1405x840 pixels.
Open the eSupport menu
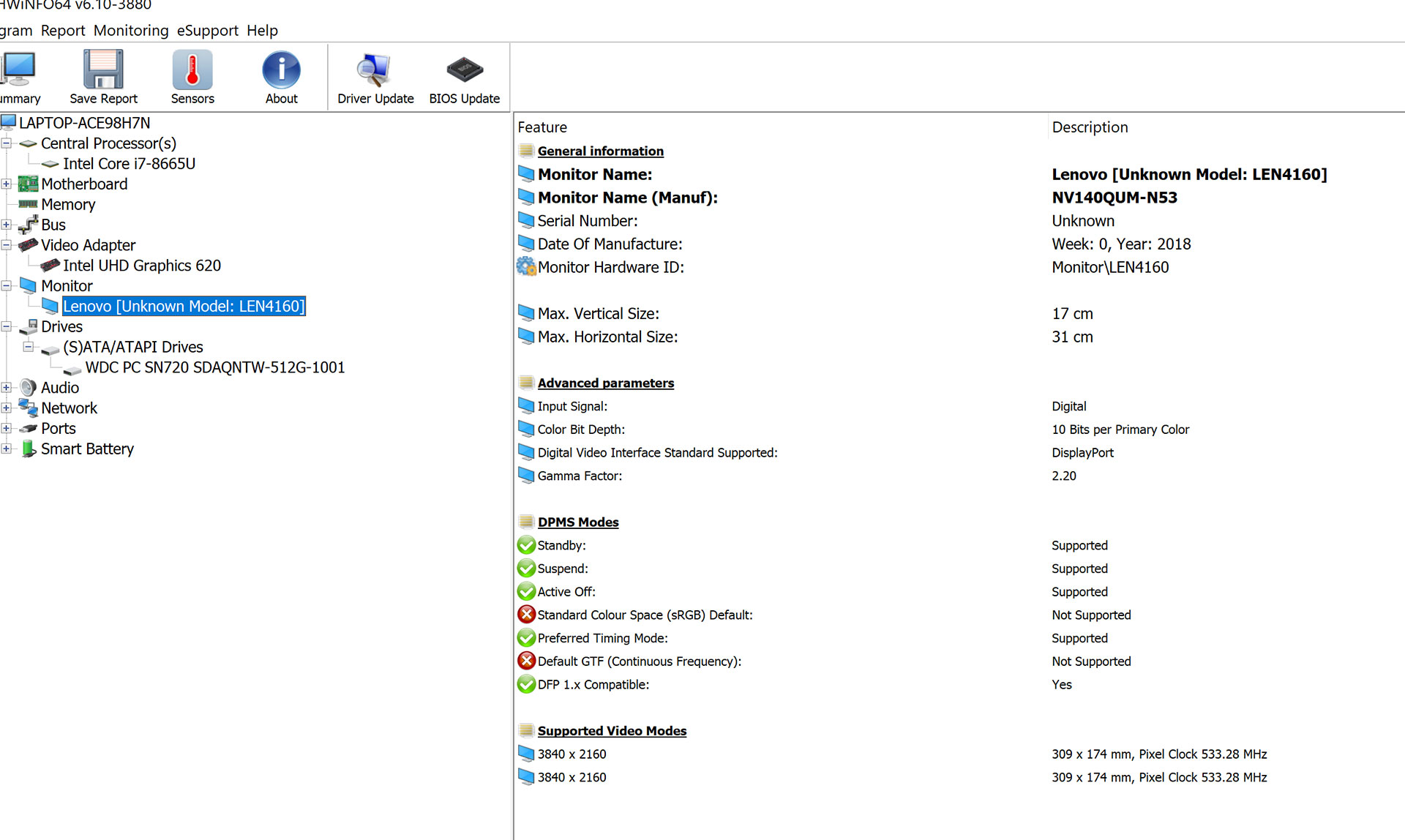click(x=208, y=30)
